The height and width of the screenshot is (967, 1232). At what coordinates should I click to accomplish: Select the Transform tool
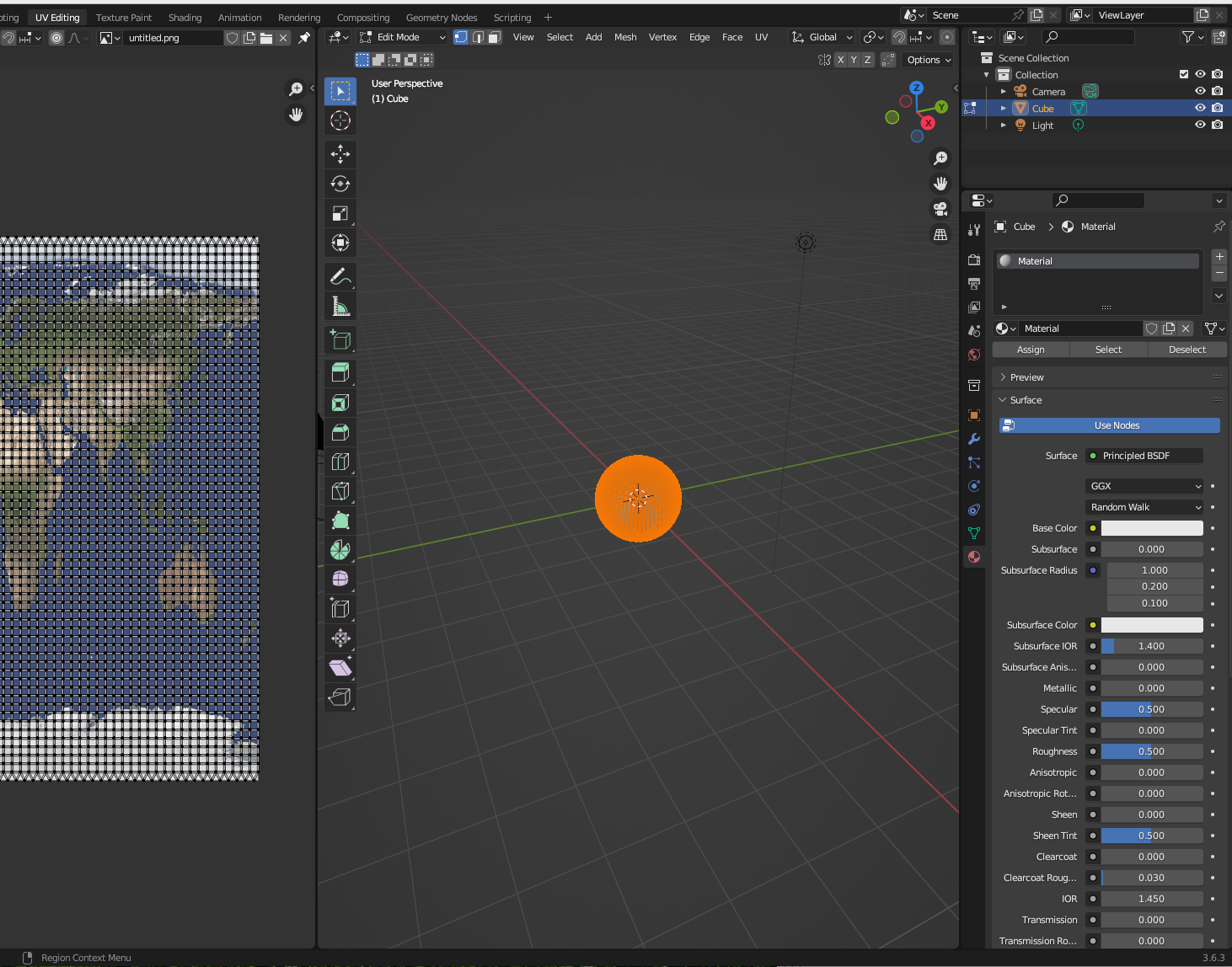[340, 243]
